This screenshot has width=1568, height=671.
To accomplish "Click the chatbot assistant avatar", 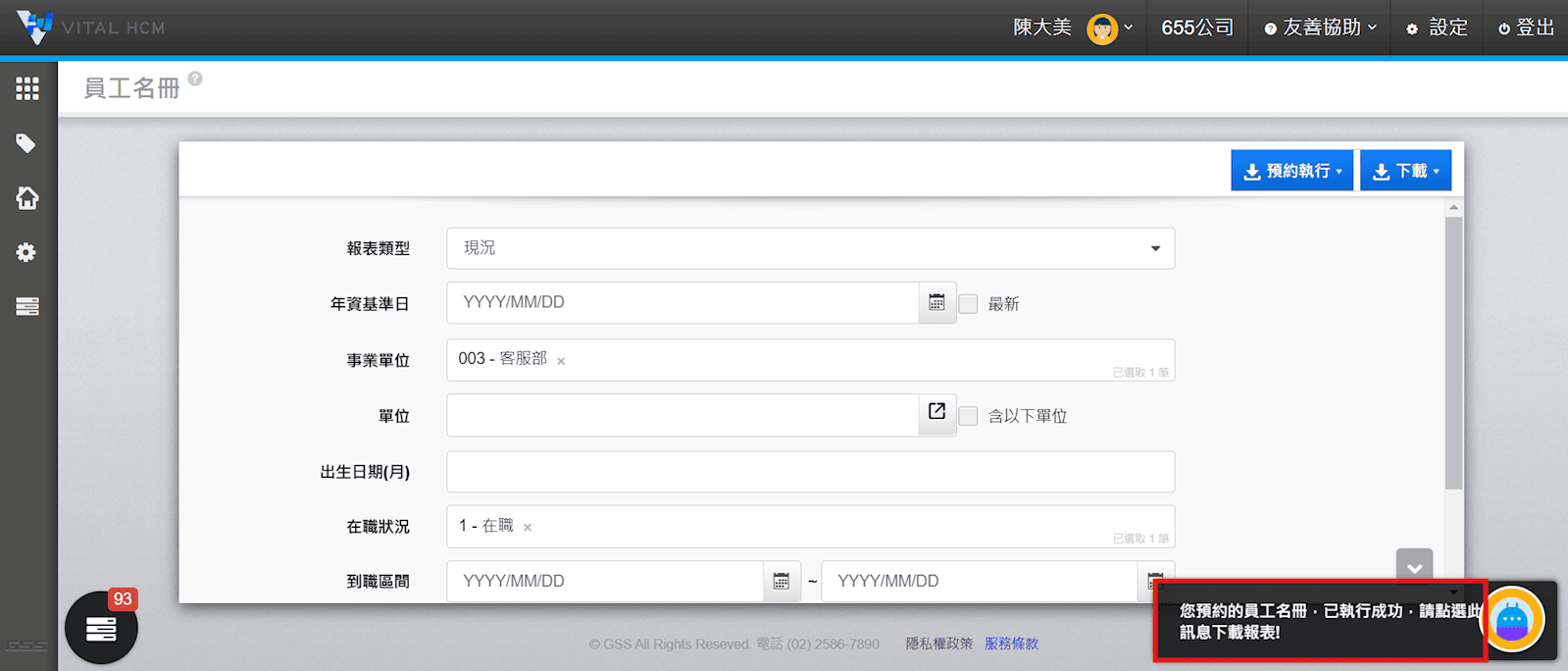I will pos(1512,620).
